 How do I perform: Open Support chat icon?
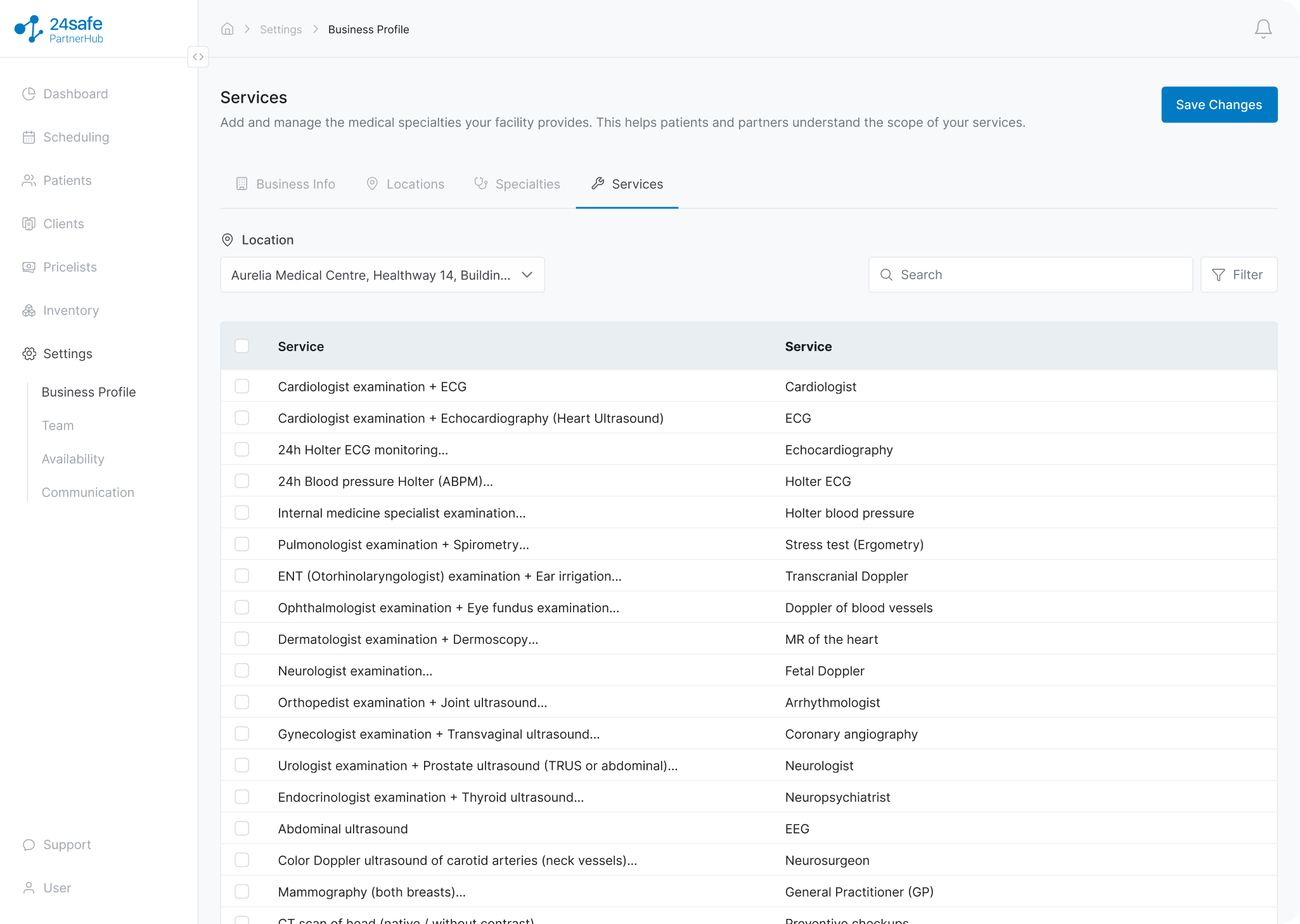[x=29, y=845]
